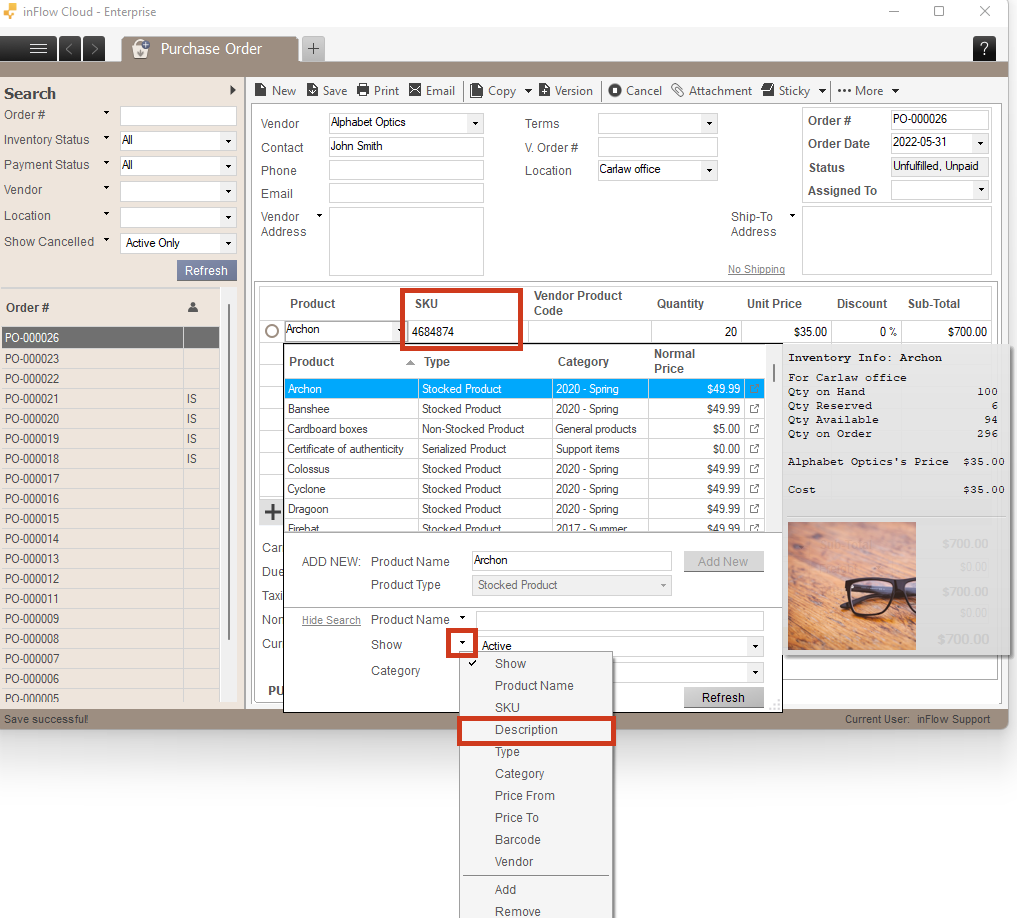Click the back navigation arrow
This screenshot has height=918, width=1017.
70,48
